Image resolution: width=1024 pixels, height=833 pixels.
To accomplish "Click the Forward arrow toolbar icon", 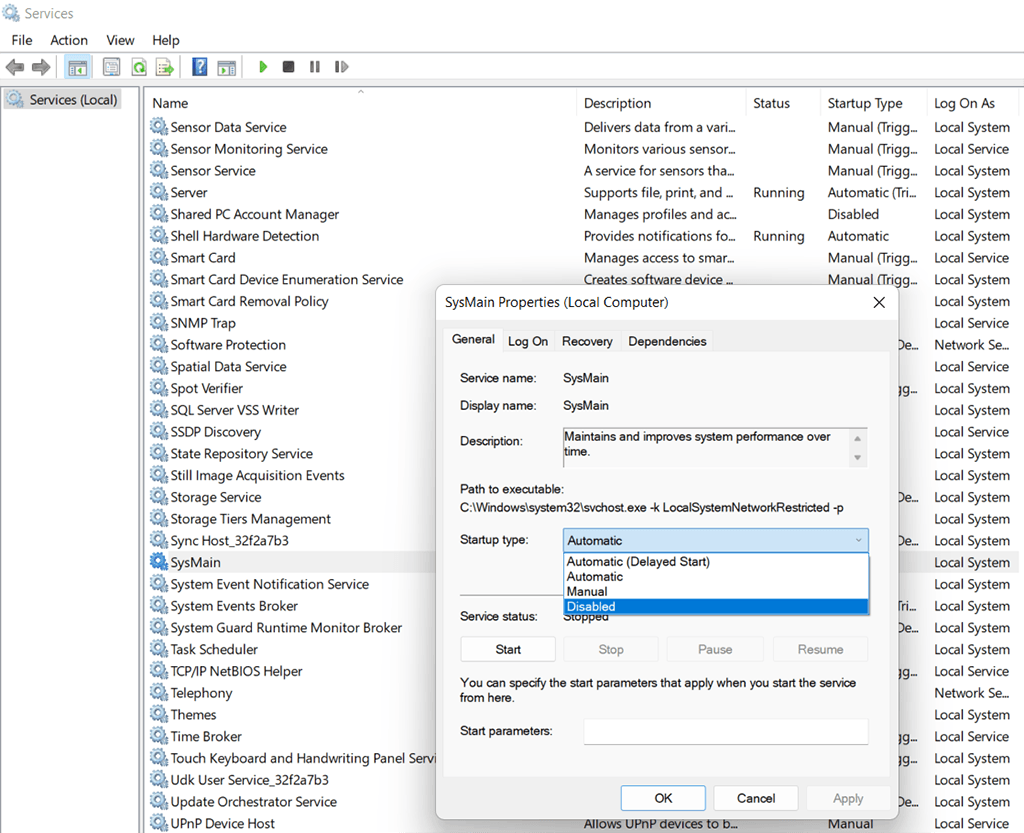I will 41,67.
